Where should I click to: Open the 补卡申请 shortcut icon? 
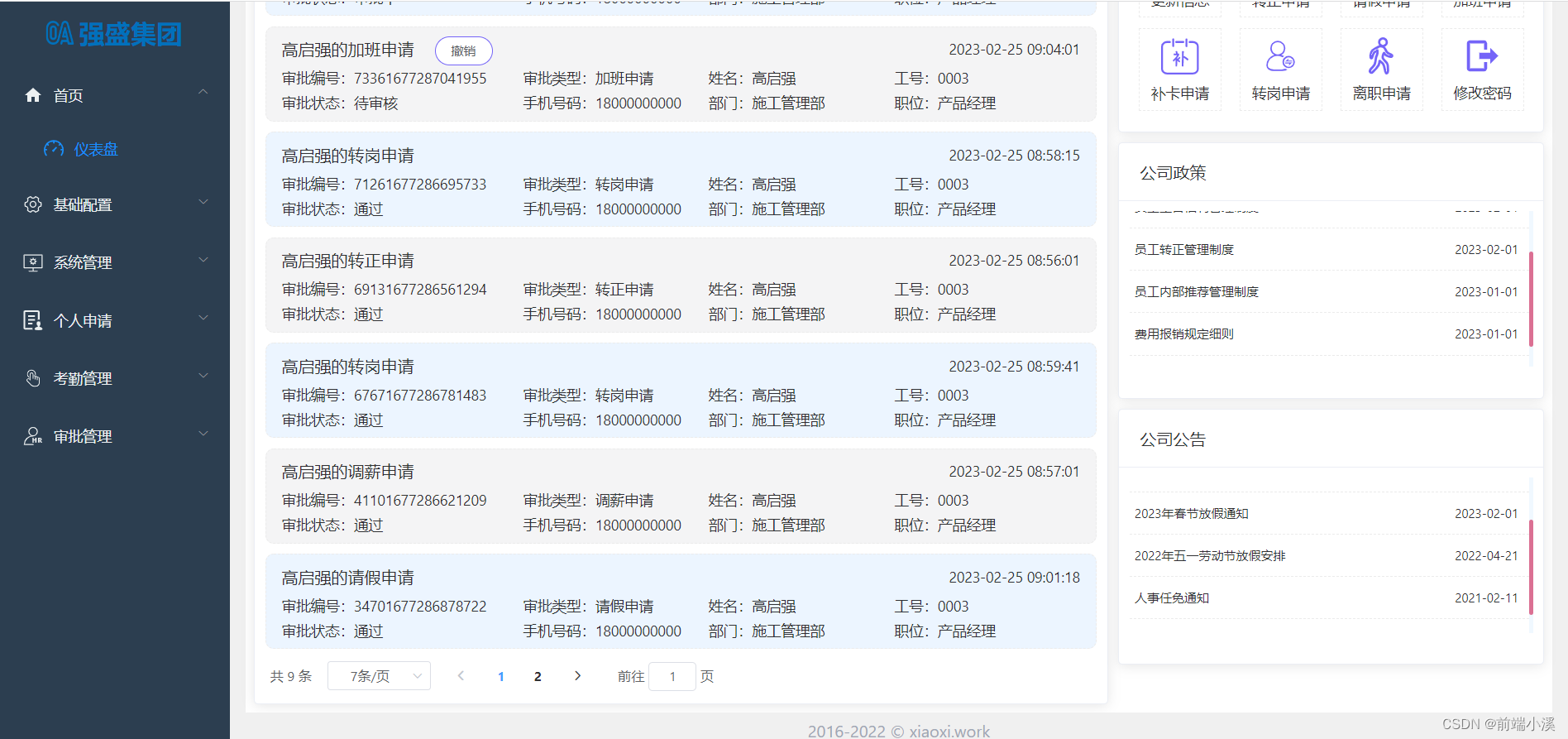(1180, 57)
